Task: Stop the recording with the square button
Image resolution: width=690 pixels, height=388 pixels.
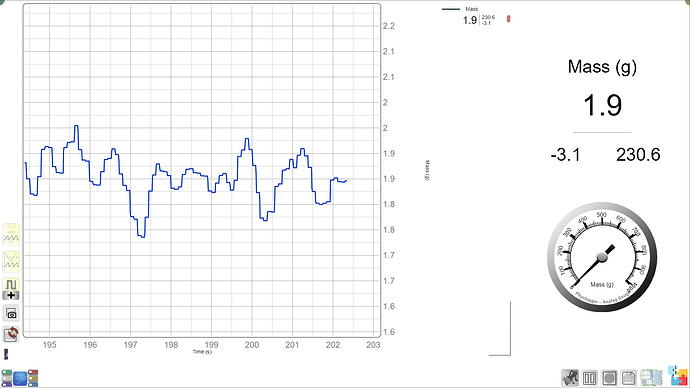Action: (609, 377)
